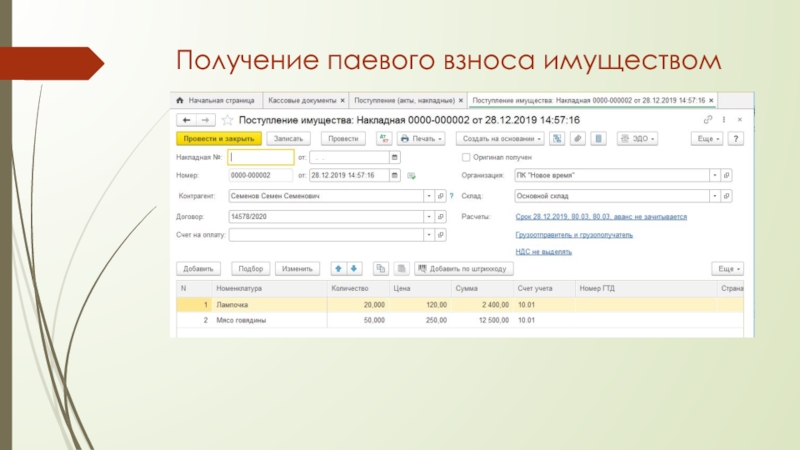Expand the Печать dropdown menu
The height and width of the screenshot is (450, 800).
(x=425, y=139)
